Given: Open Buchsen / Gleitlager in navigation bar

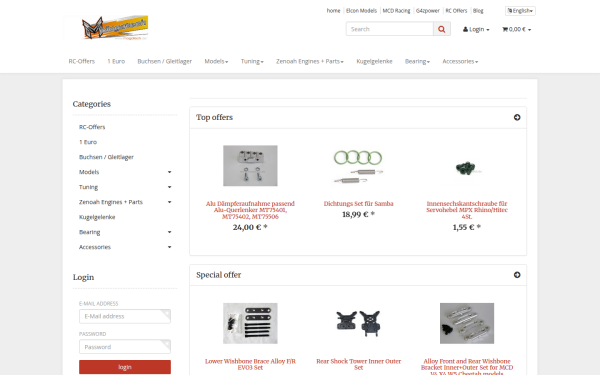Looking at the screenshot, I should (165, 61).
